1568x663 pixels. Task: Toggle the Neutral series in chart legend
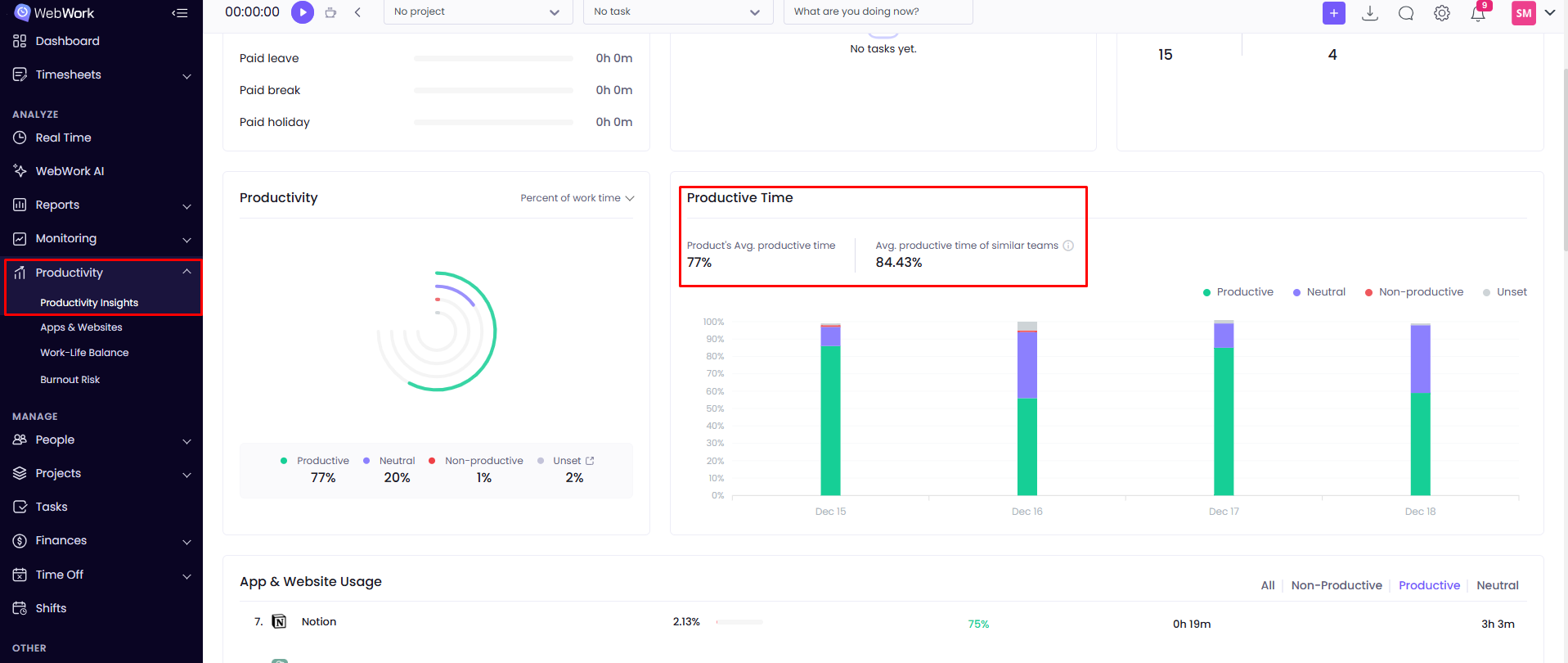[x=1319, y=292]
